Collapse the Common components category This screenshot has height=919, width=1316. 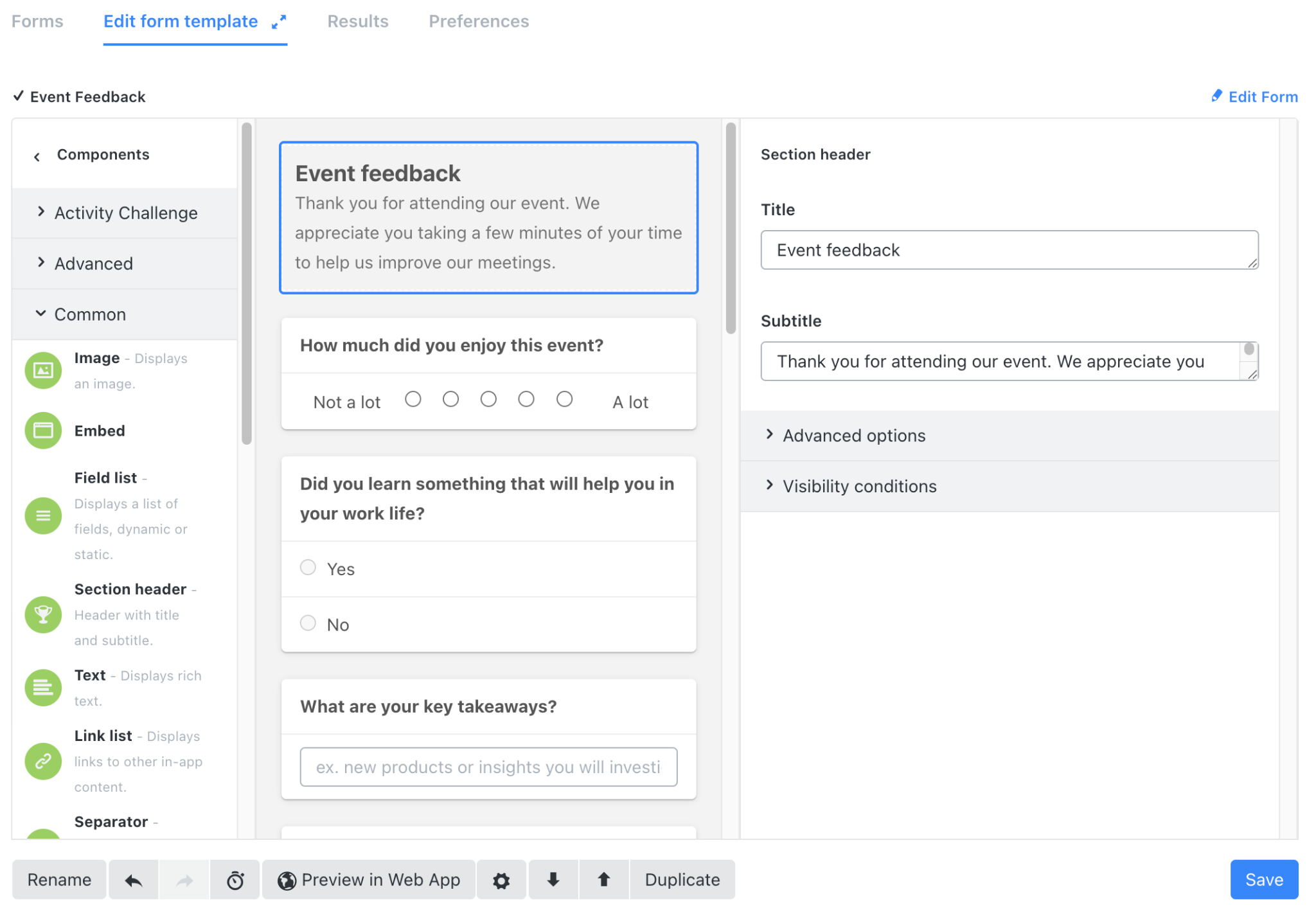click(x=125, y=314)
